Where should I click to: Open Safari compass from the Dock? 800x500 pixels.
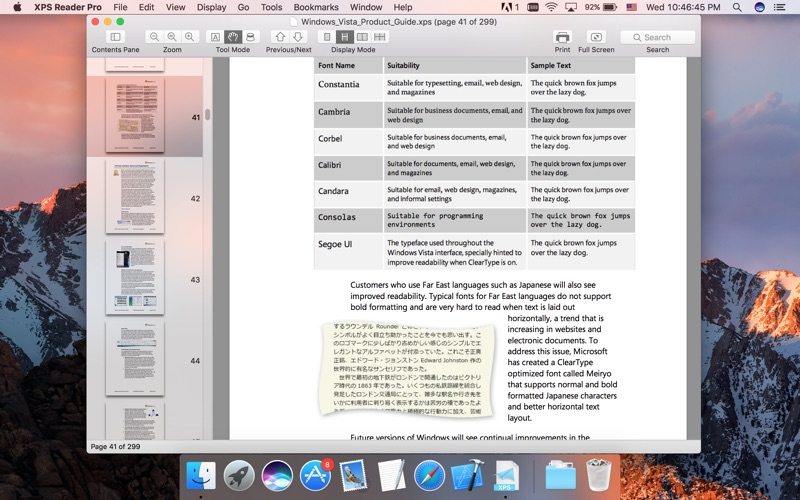[x=429, y=476]
